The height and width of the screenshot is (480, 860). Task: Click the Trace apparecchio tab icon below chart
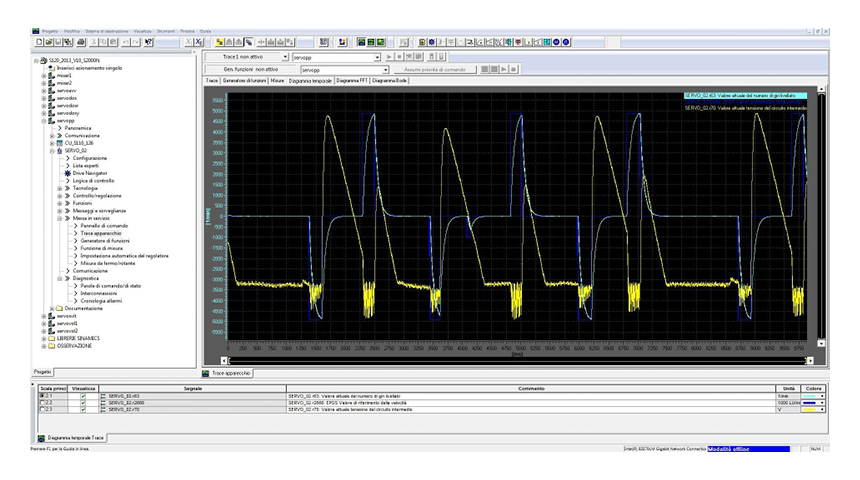(206, 374)
